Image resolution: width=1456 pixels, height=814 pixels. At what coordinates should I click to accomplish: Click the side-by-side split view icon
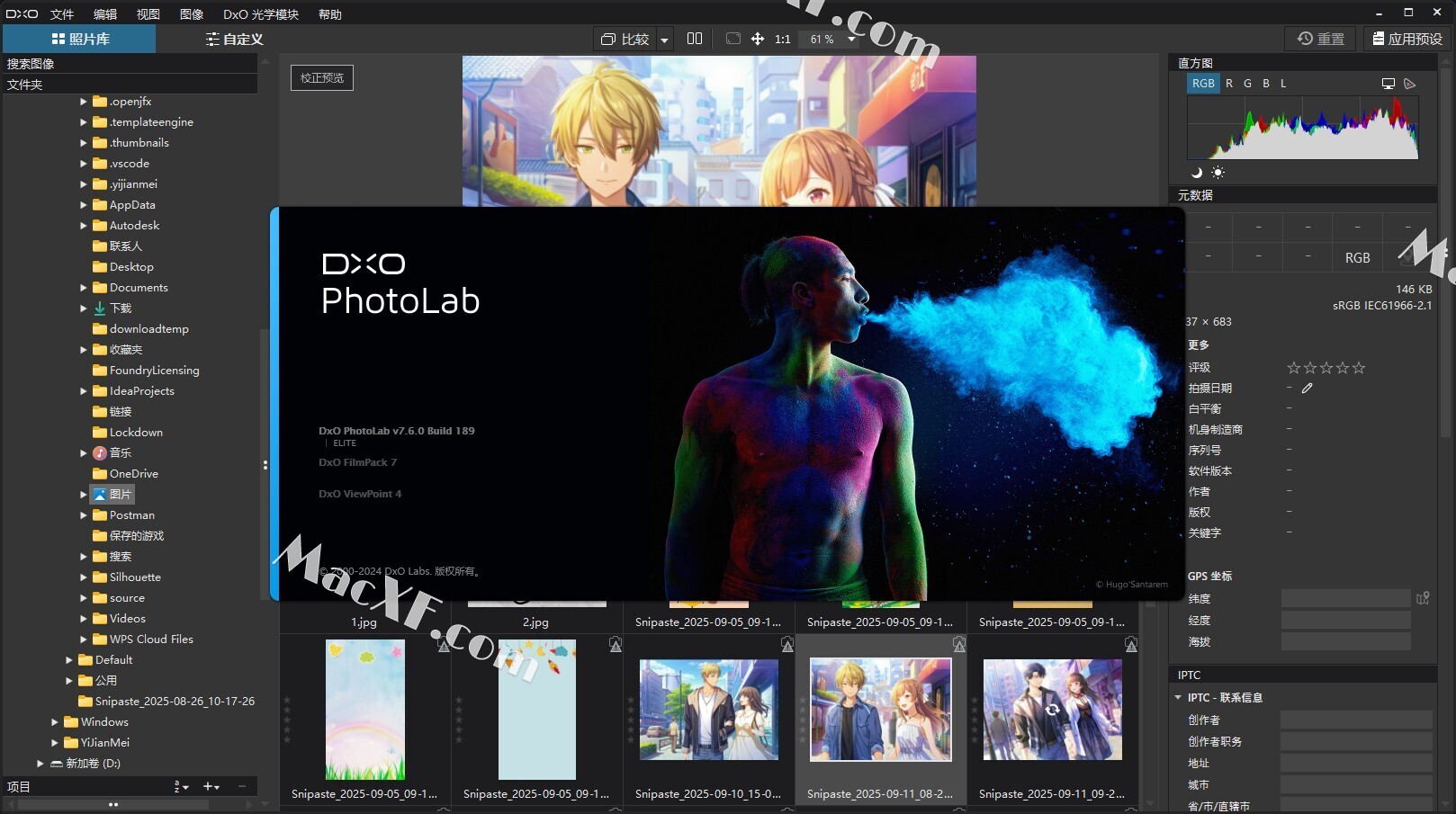tap(694, 39)
